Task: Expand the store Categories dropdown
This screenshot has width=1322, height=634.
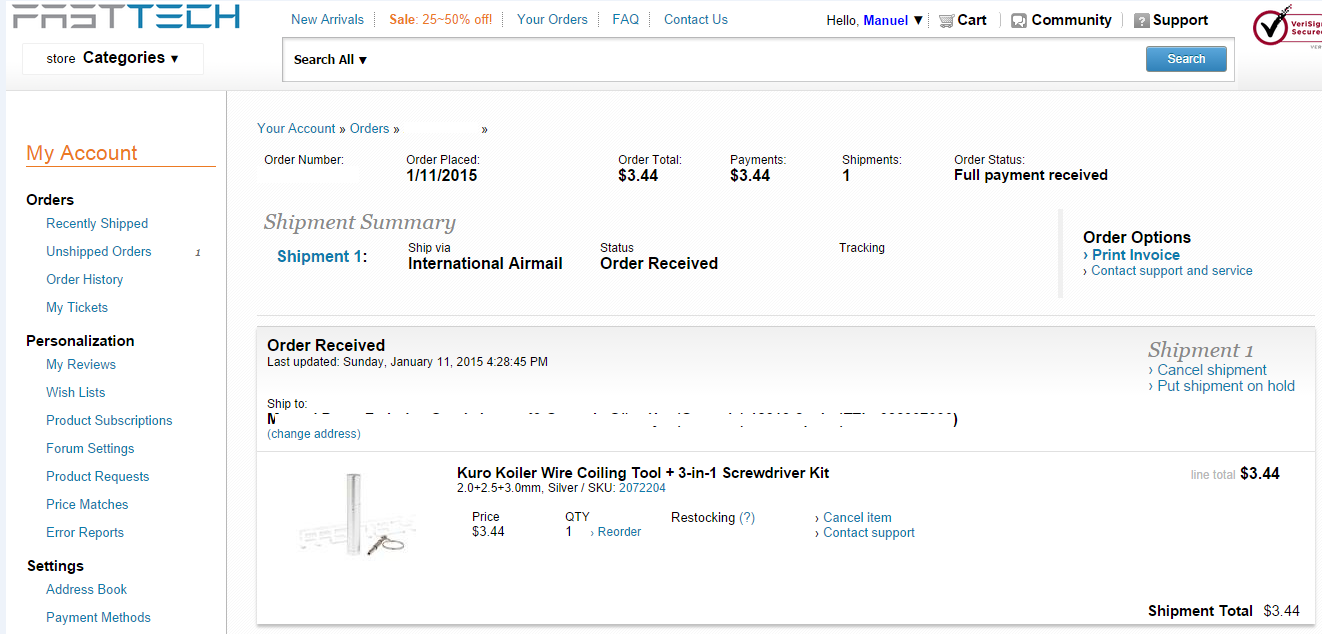Action: (x=113, y=58)
